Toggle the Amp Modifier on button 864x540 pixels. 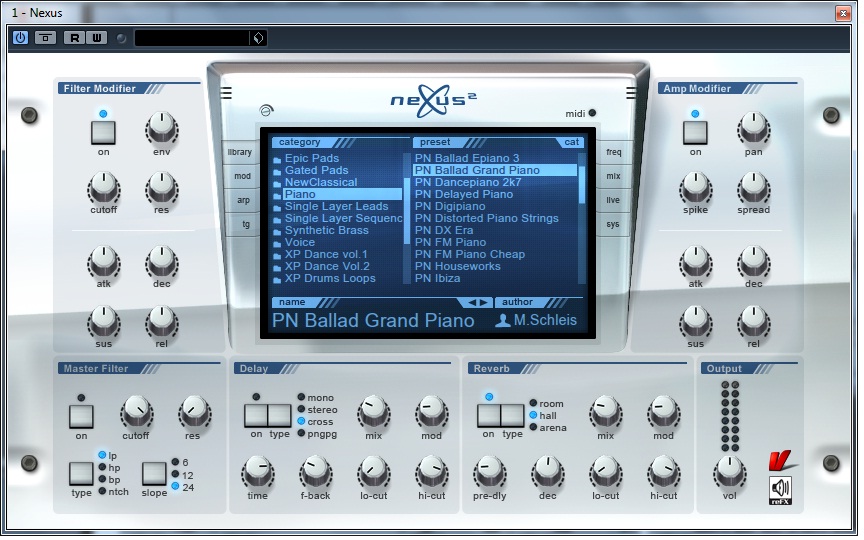coord(695,133)
